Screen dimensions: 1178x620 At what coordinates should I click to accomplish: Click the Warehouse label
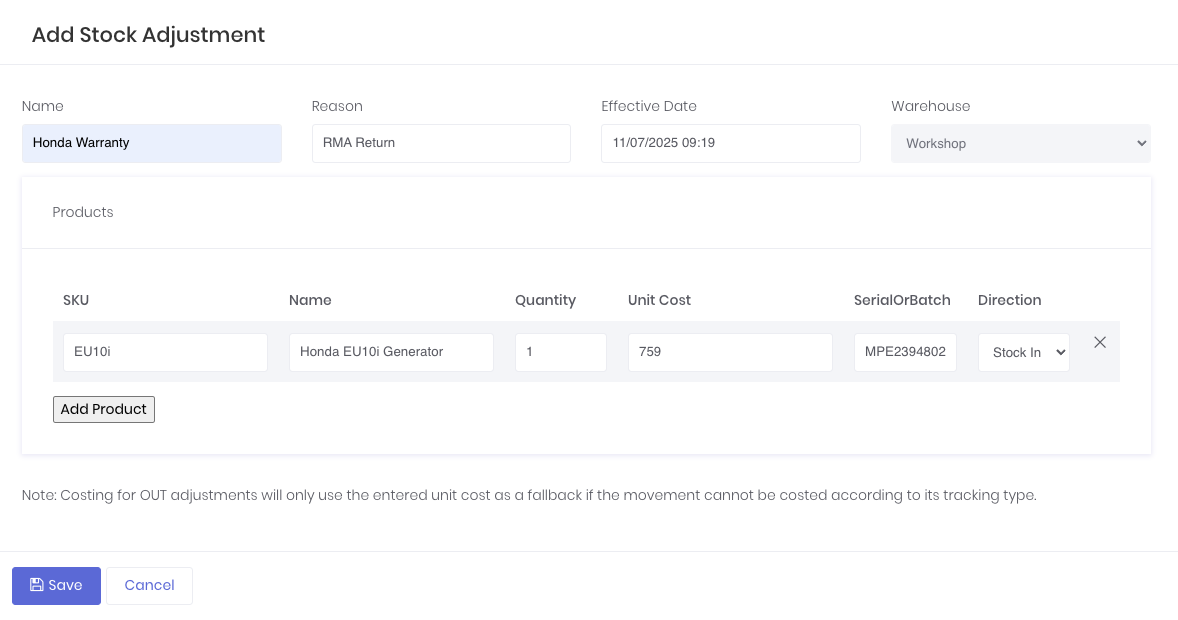tap(930, 106)
